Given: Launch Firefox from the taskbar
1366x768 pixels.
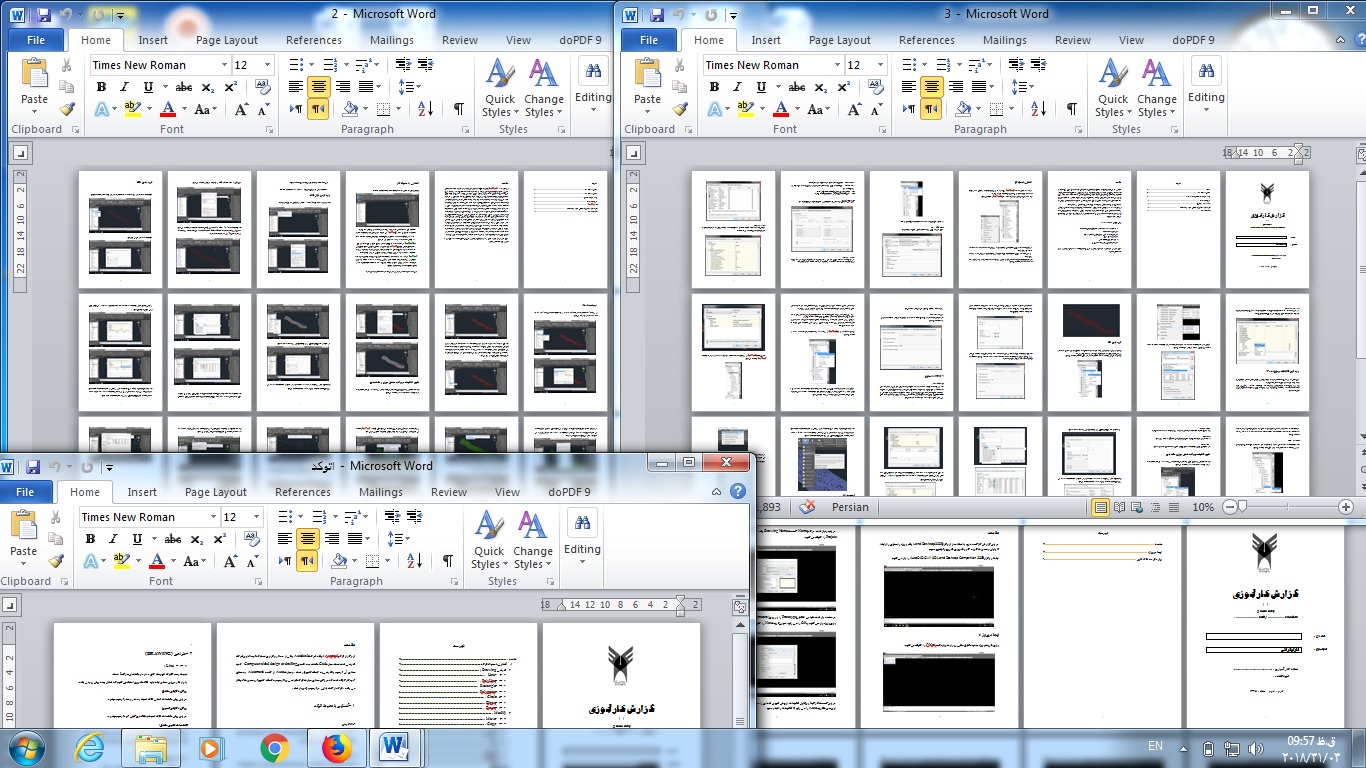Looking at the screenshot, I should (x=337, y=747).
